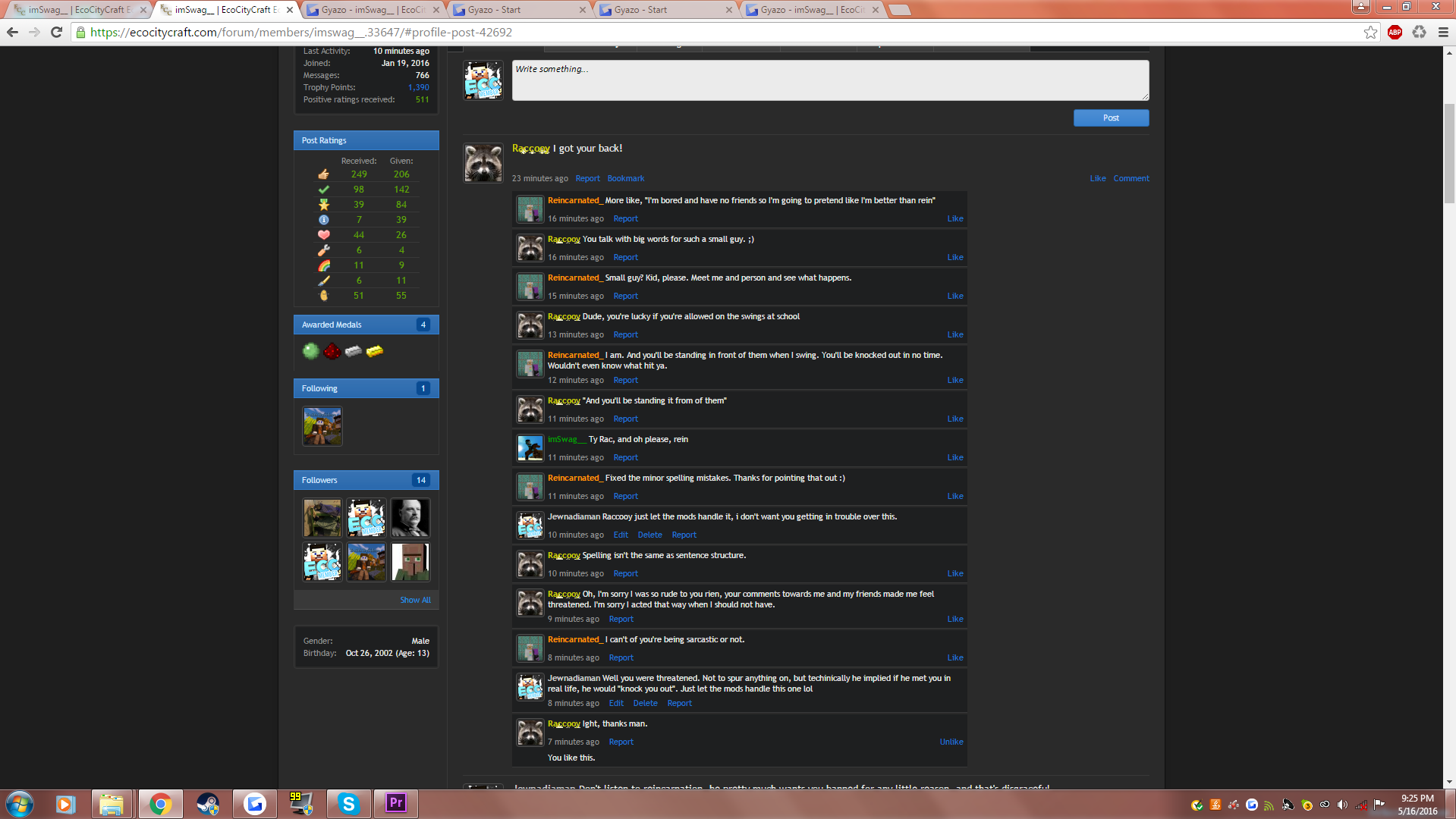Open Adobe Premiere from the taskbar
Screen dimensions: 1456x819
(395, 804)
